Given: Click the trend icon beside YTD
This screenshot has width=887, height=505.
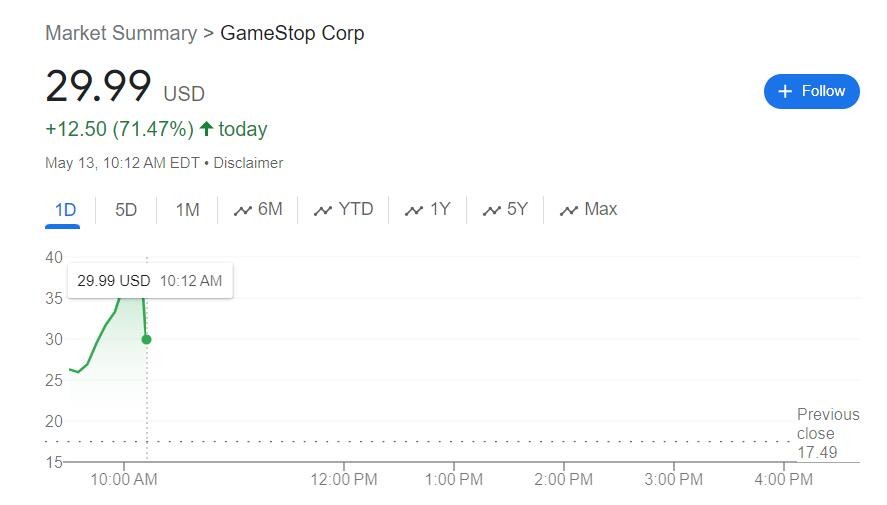Looking at the screenshot, I should 322,210.
